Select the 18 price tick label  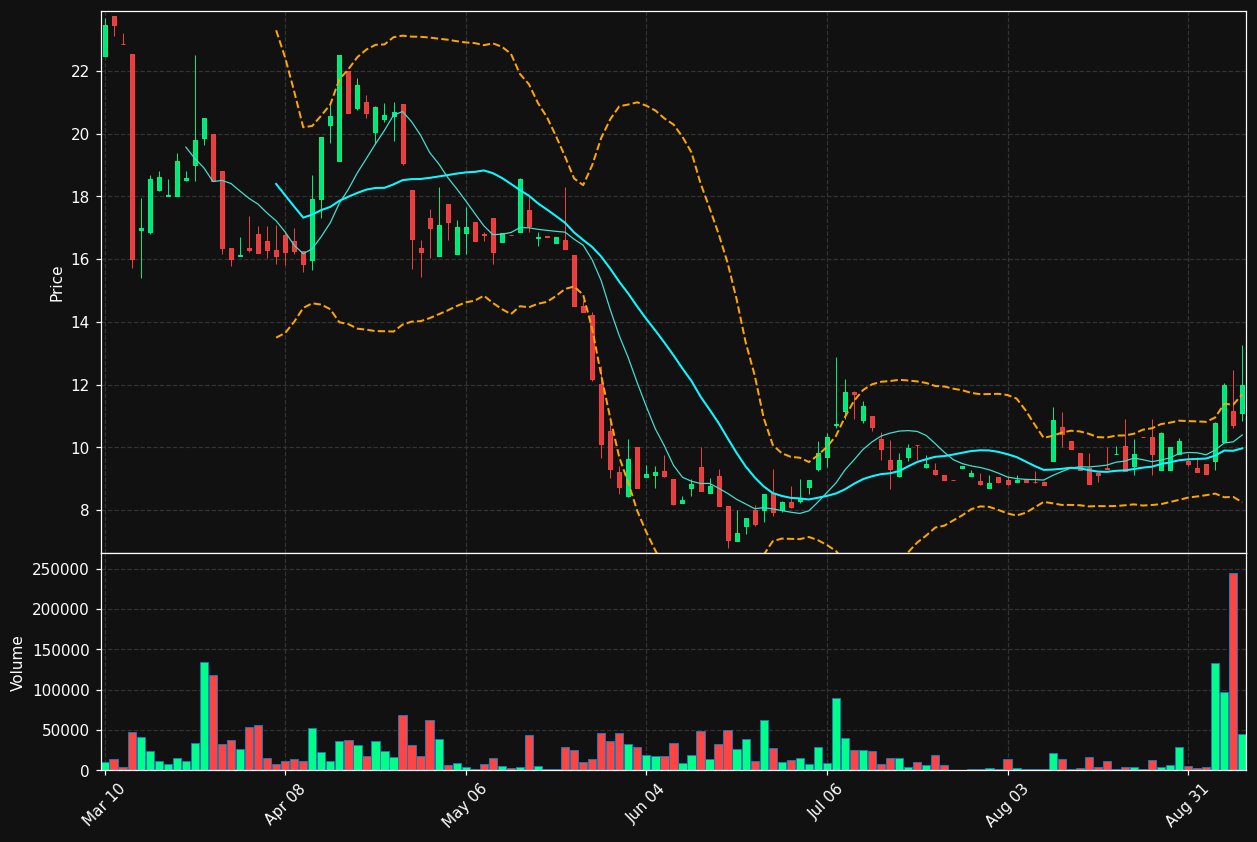pyautogui.click(x=82, y=197)
